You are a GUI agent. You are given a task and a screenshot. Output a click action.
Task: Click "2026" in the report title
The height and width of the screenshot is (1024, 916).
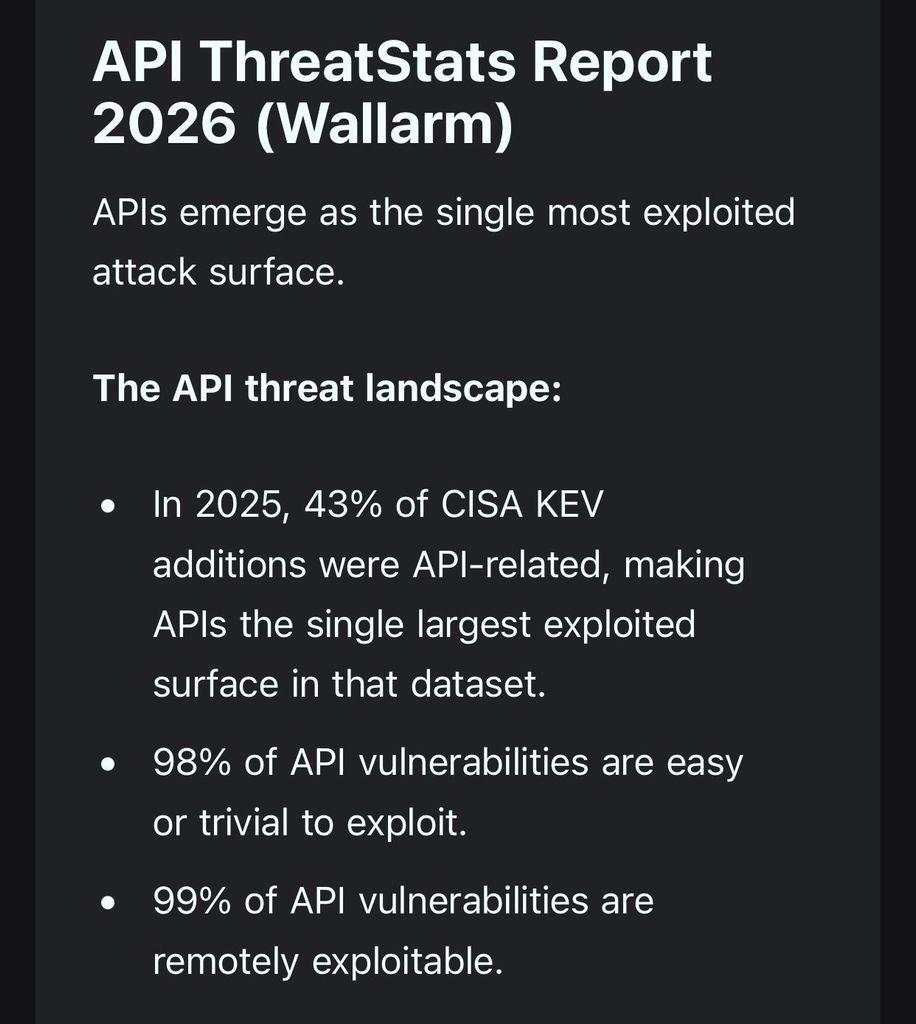click(163, 126)
